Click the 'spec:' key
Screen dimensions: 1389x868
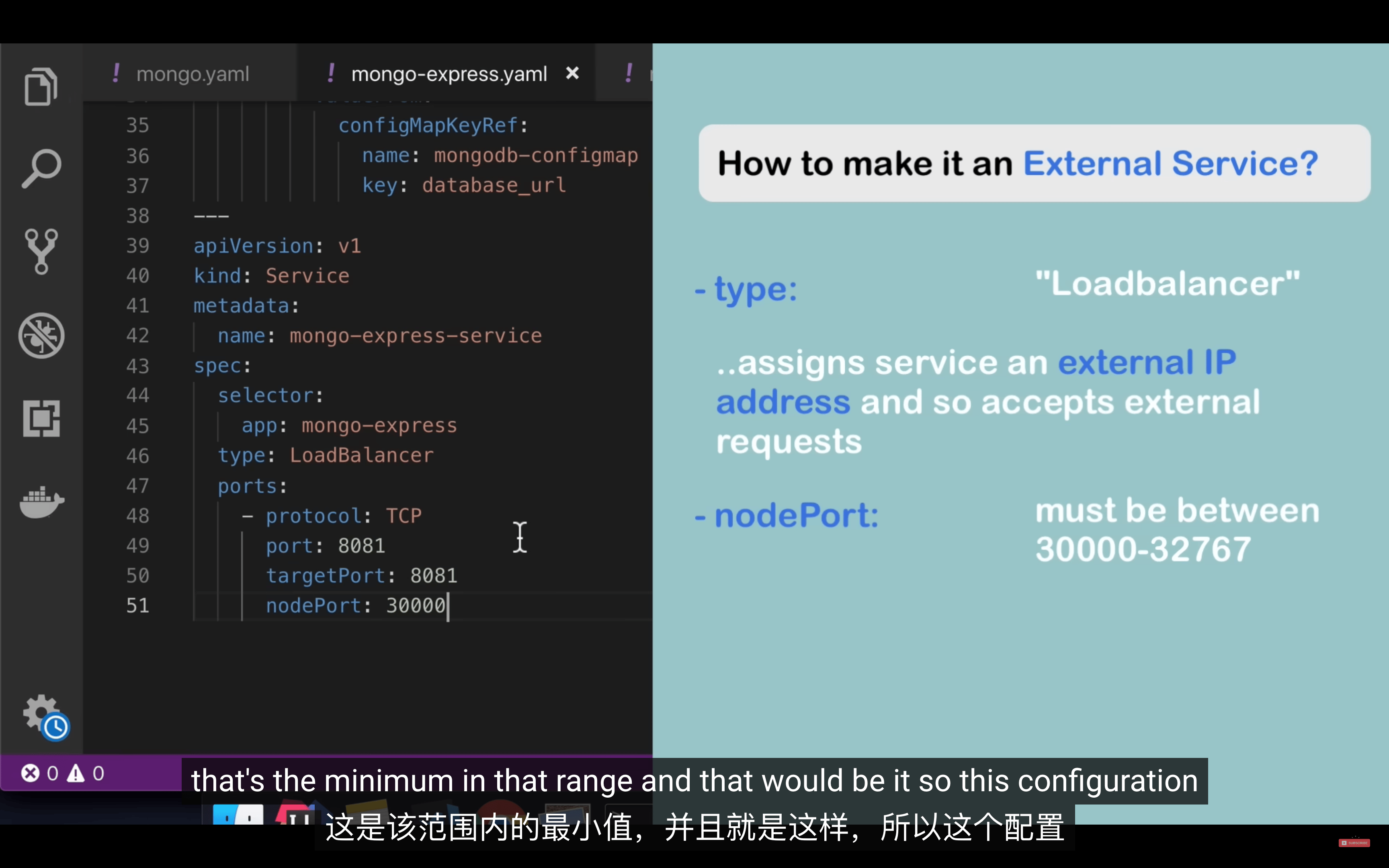coord(222,366)
